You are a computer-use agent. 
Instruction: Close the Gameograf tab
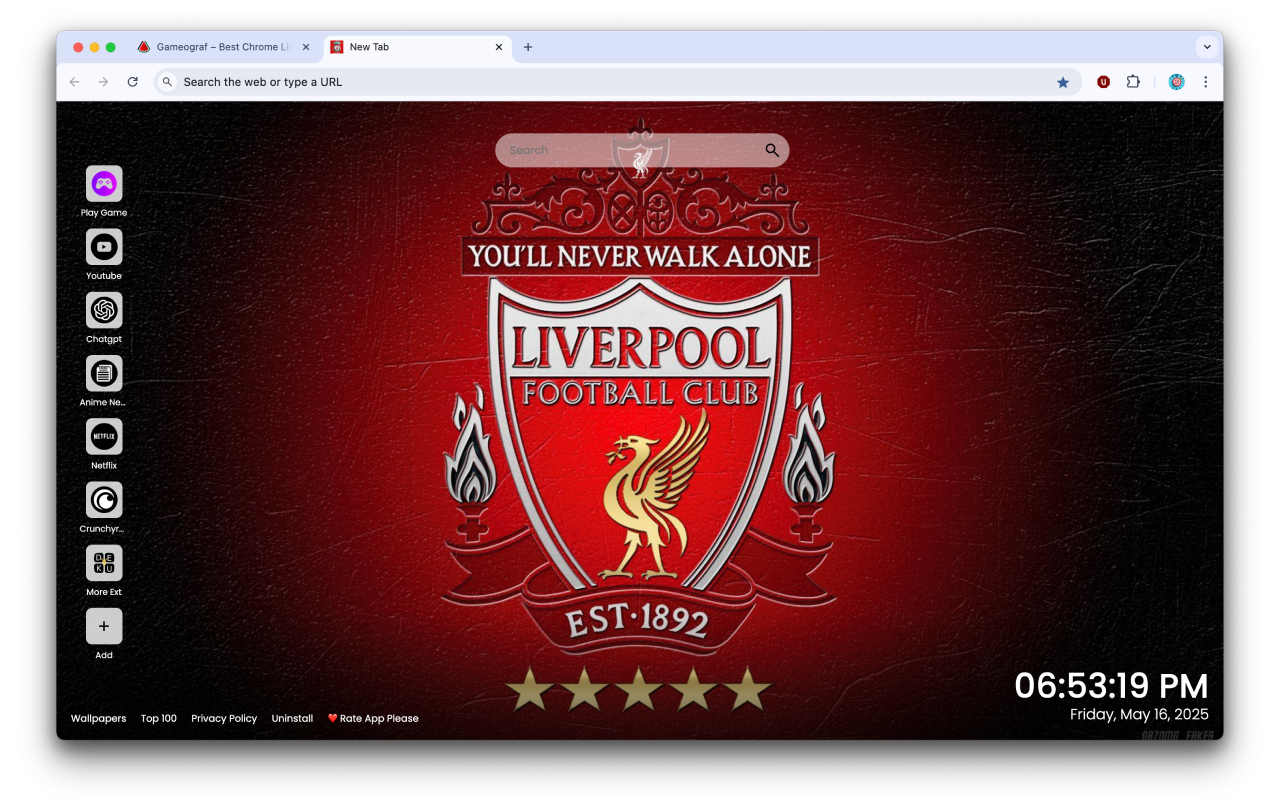306,47
